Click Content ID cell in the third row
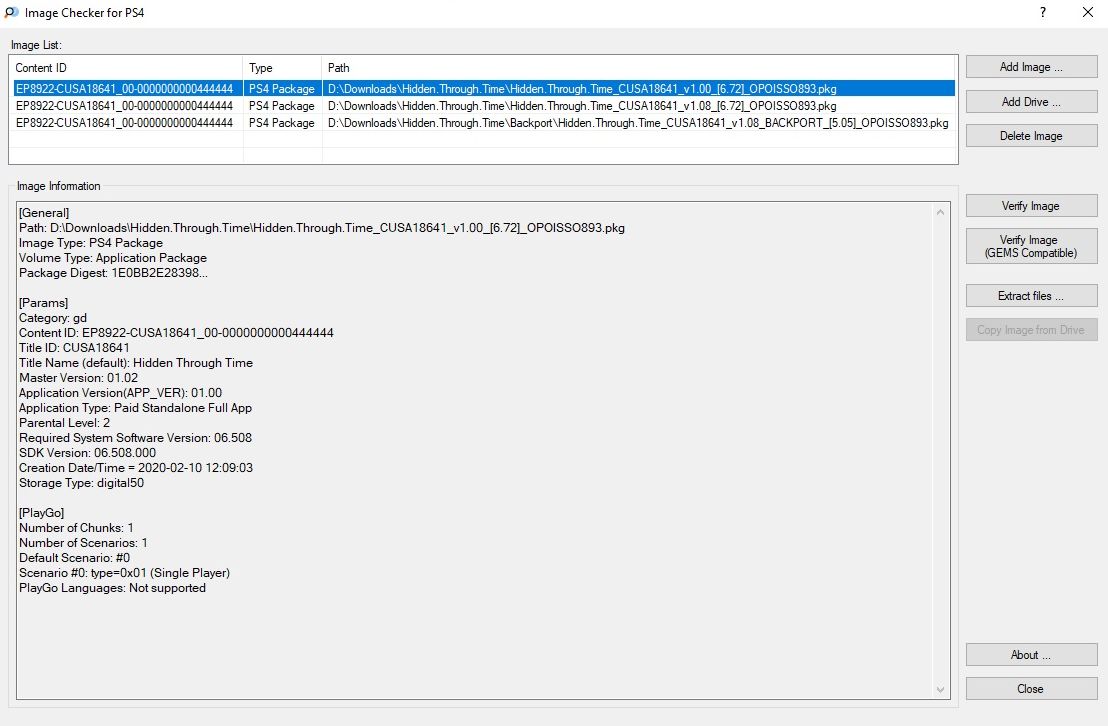 point(124,123)
